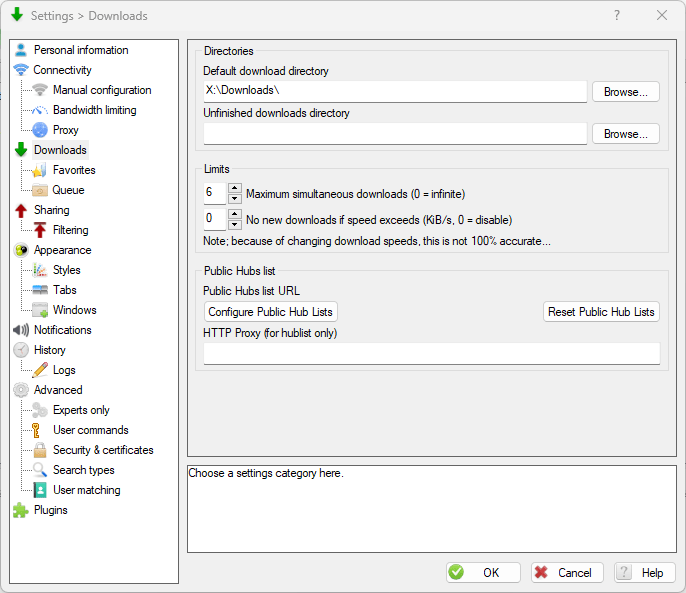Open the Plugins page label
The width and height of the screenshot is (686, 593).
click(x=50, y=510)
